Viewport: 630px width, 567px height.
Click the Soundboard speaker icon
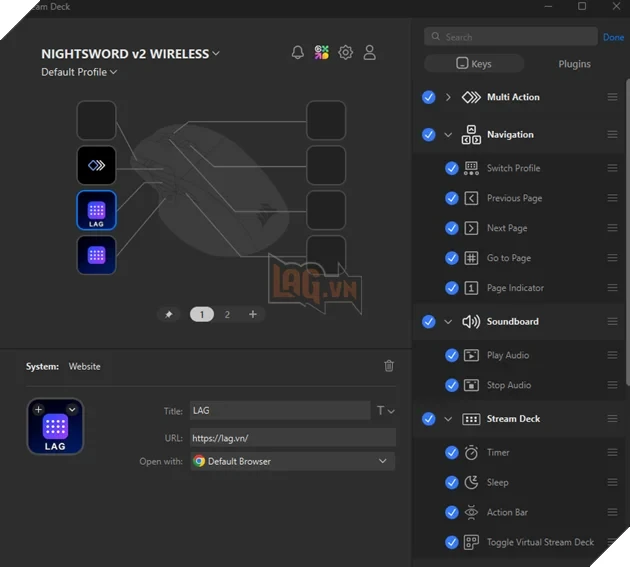pyautogui.click(x=471, y=321)
